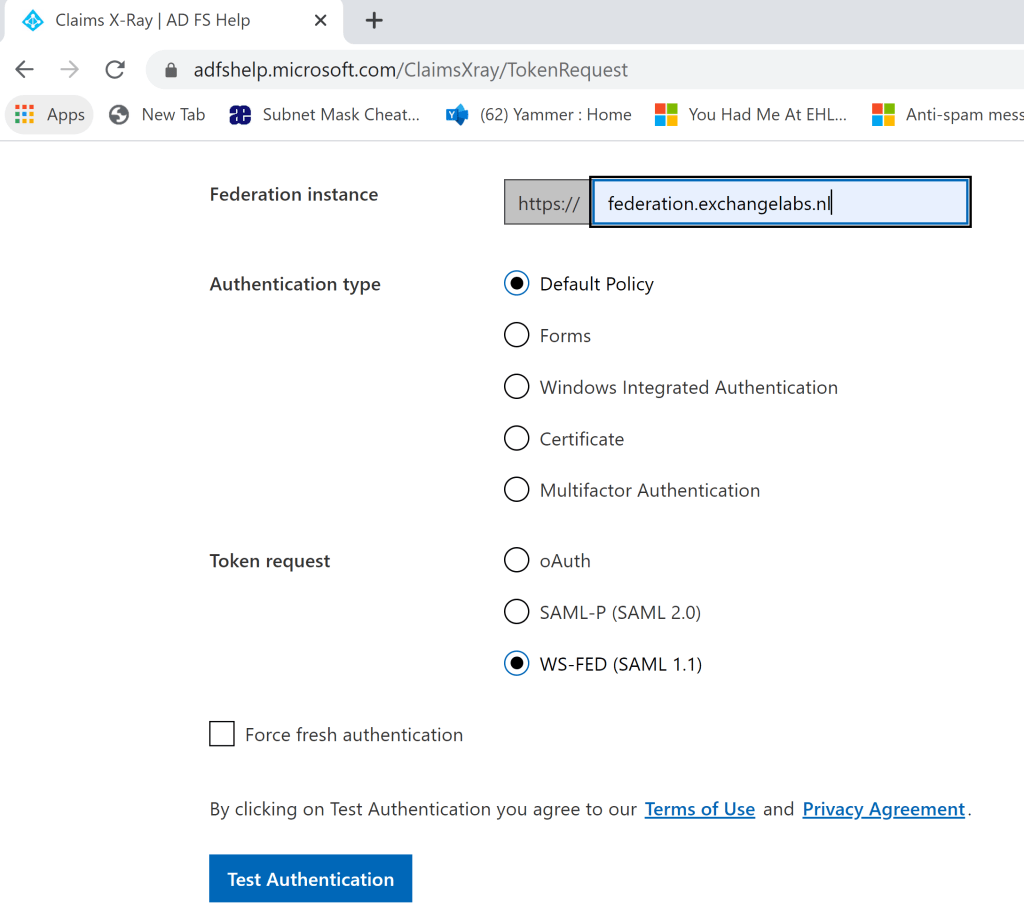Choose oAuth as the token request
The image size is (1024, 908).
pos(516,560)
